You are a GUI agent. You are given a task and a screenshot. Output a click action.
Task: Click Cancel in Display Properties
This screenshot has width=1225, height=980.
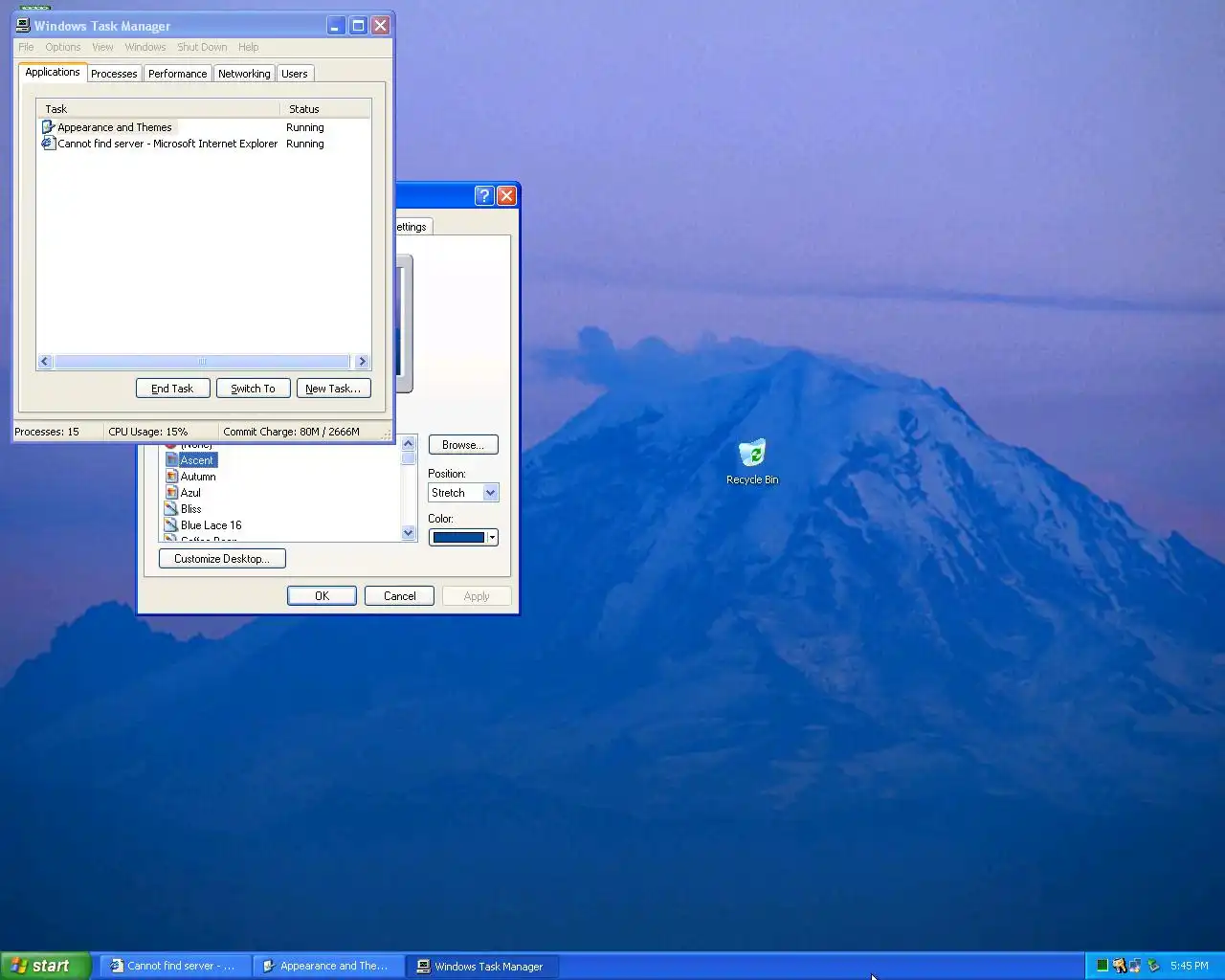(x=399, y=595)
